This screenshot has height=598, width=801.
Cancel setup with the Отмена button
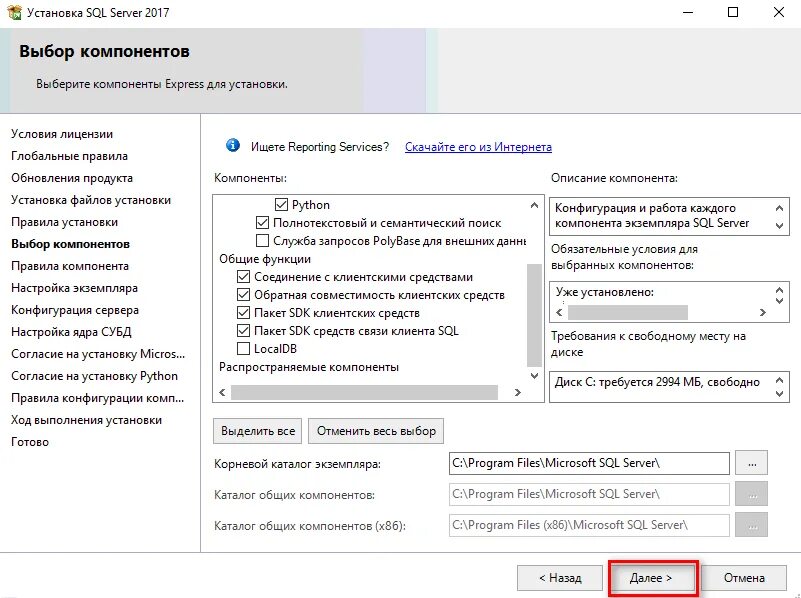click(x=744, y=578)
